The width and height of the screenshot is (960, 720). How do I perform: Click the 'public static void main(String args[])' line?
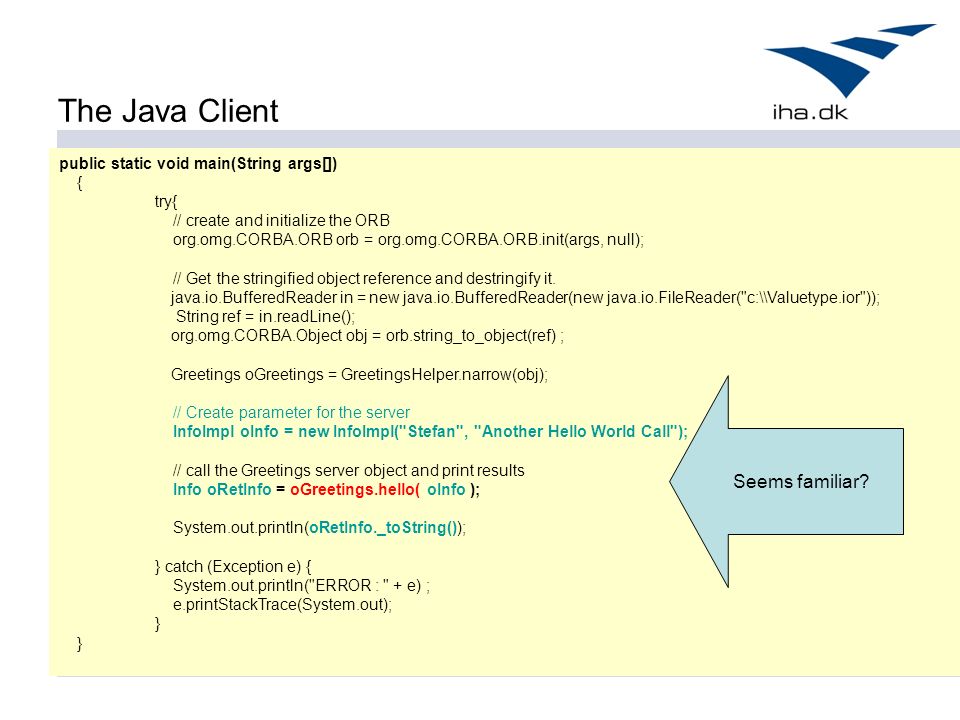[x=198, y=163]
